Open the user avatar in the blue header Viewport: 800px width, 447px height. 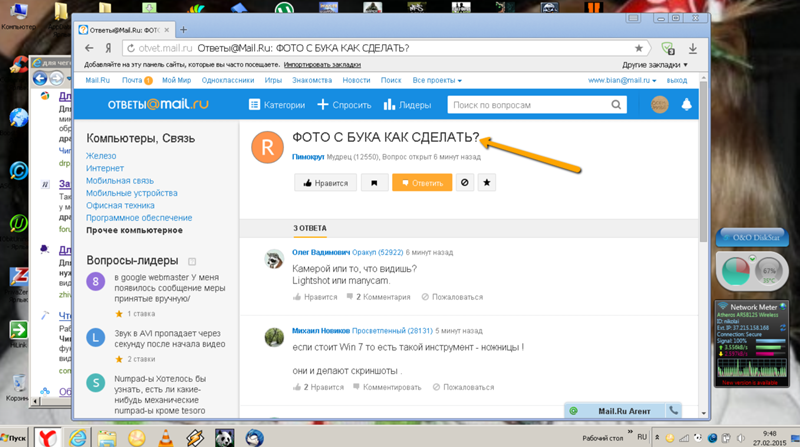659,104
